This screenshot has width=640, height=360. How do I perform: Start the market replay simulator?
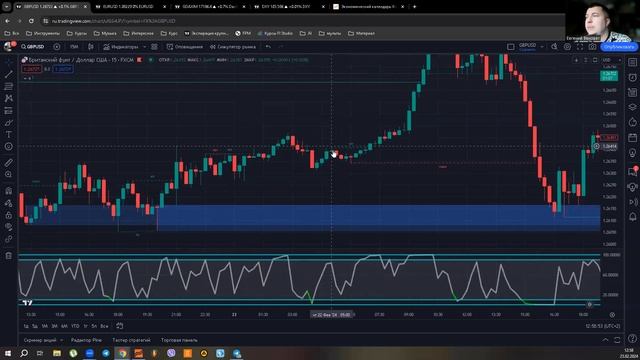(233, 47)
